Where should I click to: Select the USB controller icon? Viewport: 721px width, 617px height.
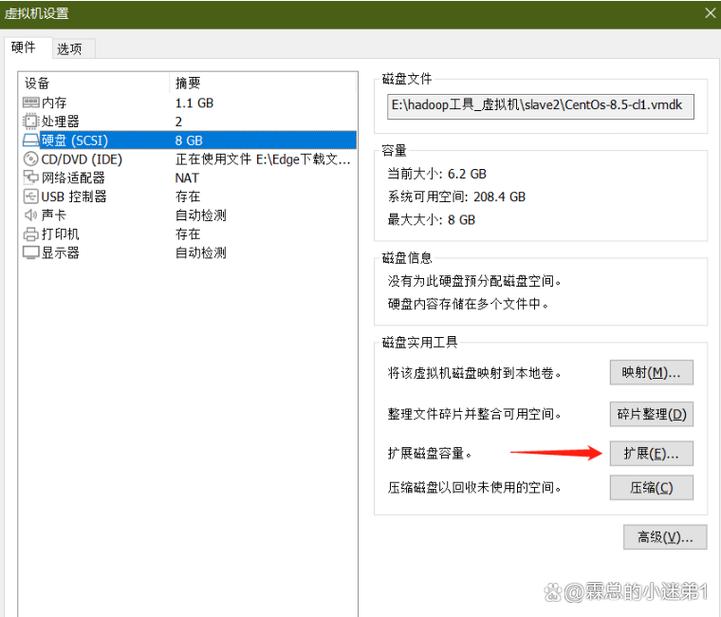[31, 197]
